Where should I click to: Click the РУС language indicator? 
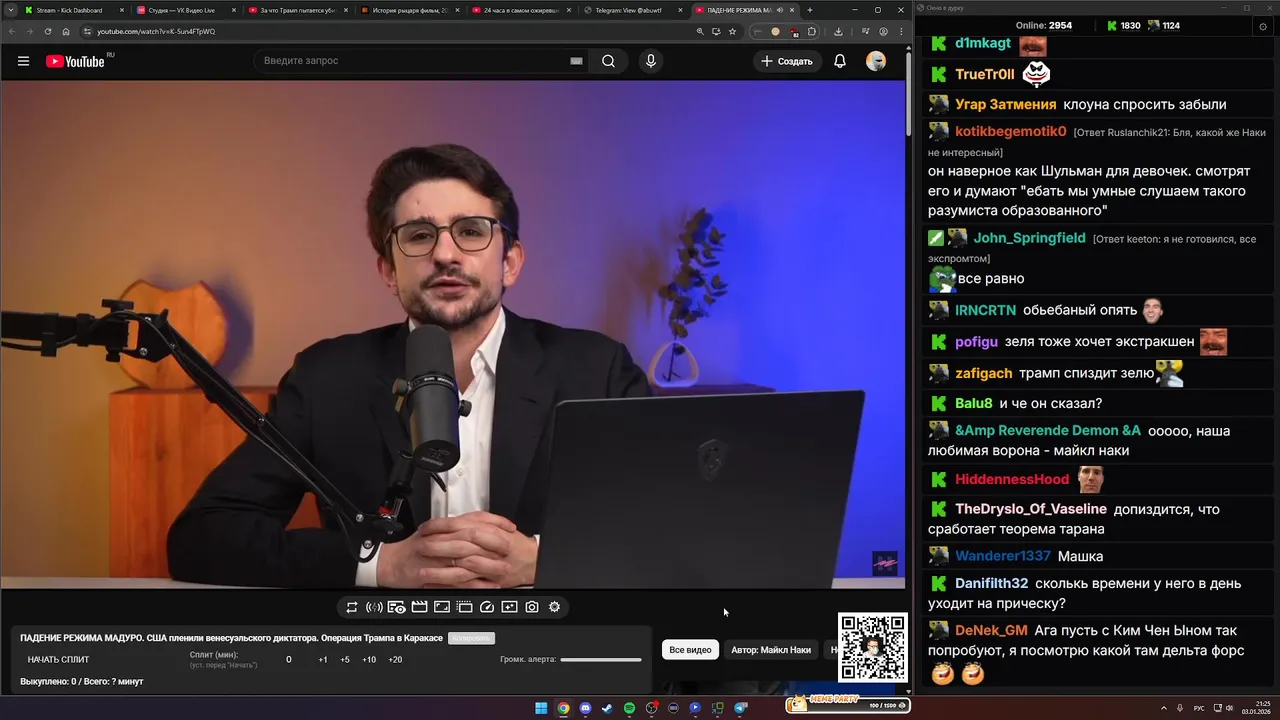[1199, 708]
